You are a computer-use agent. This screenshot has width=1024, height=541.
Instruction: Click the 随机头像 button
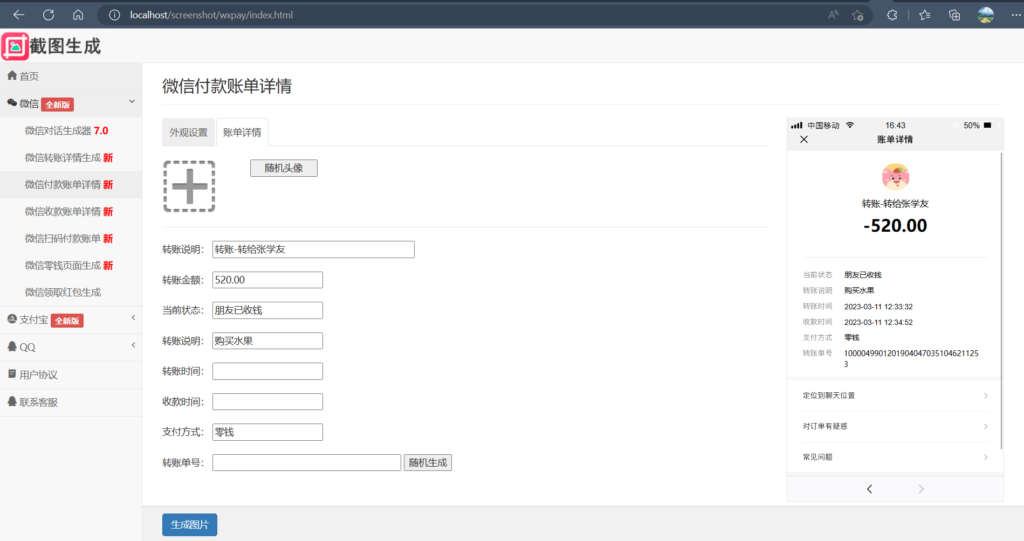tap(283, 168)
